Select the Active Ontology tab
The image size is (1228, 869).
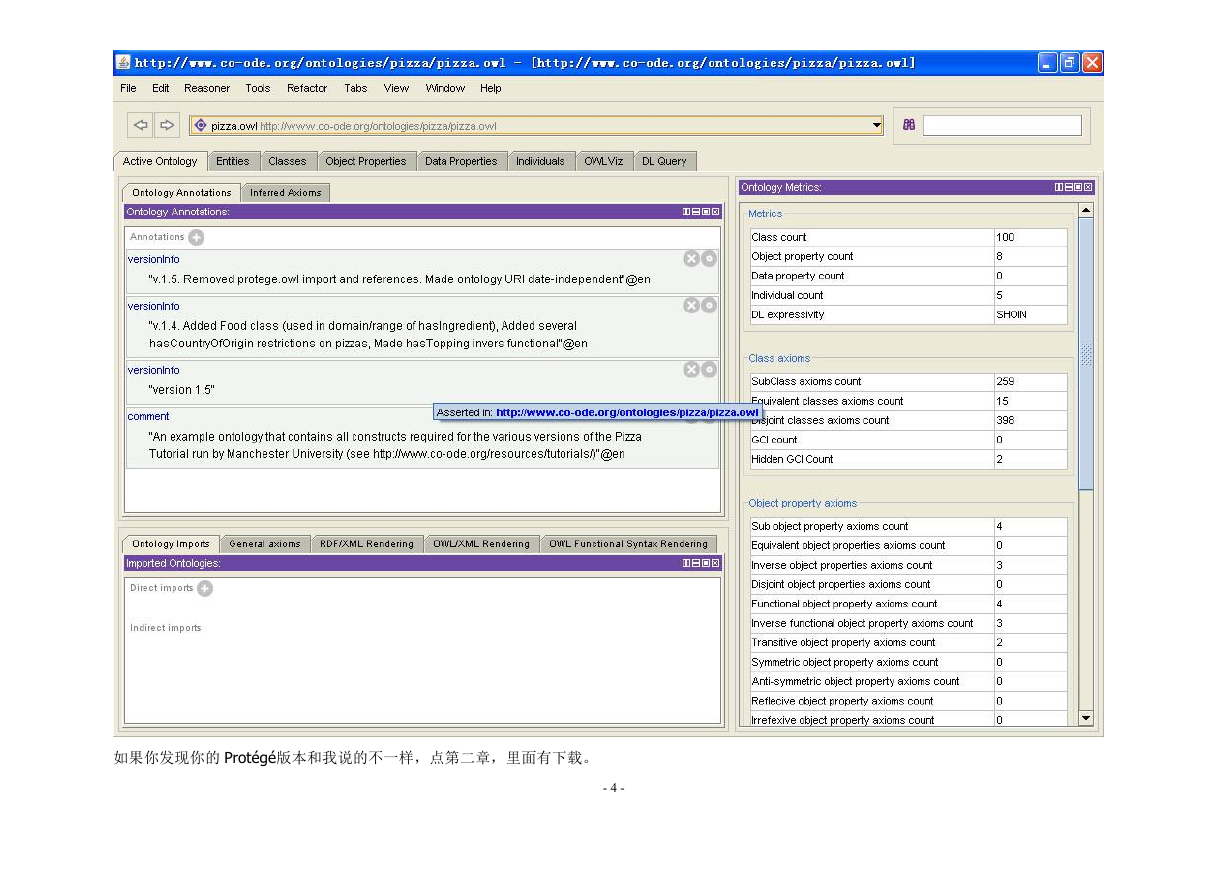tap(160, 161)
